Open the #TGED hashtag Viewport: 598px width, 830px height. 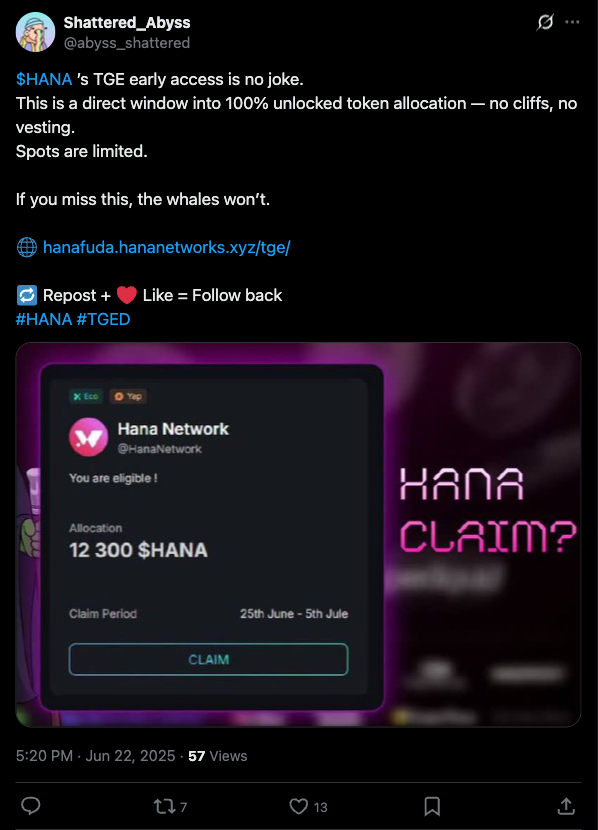[103, 319]
